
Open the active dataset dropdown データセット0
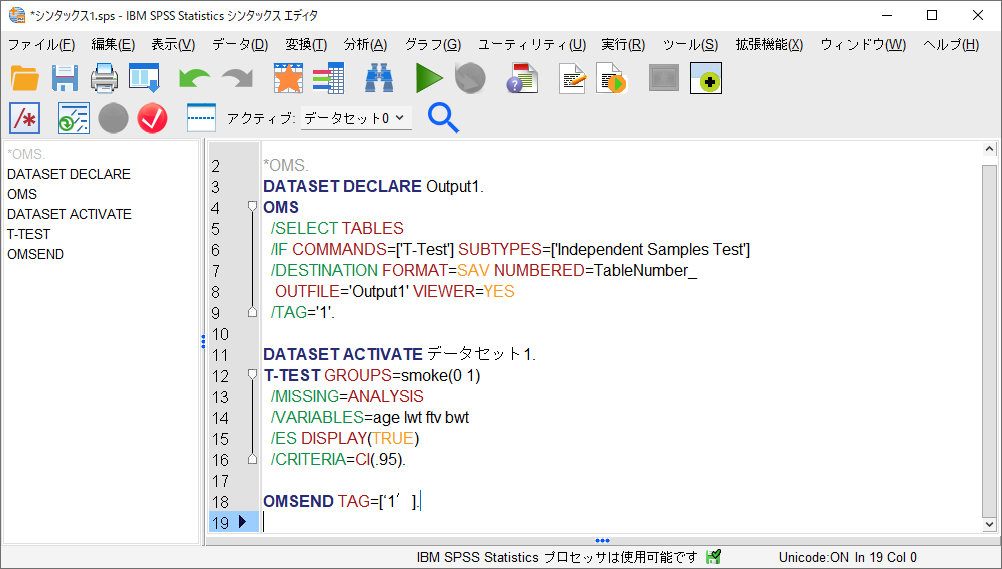pos(356,118)
